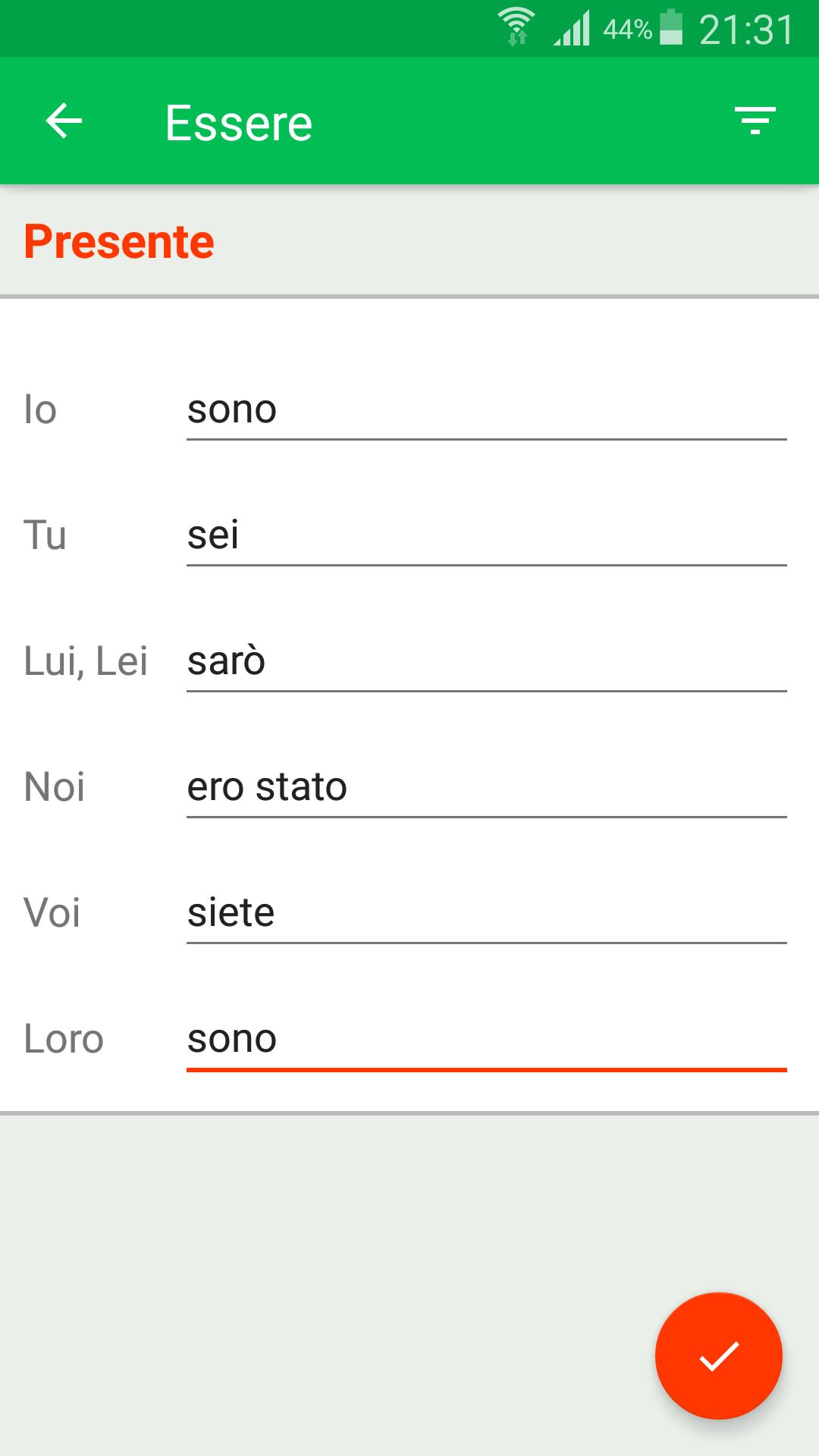Open the filter options icon
819x1456 pixels.
(755, 121)
